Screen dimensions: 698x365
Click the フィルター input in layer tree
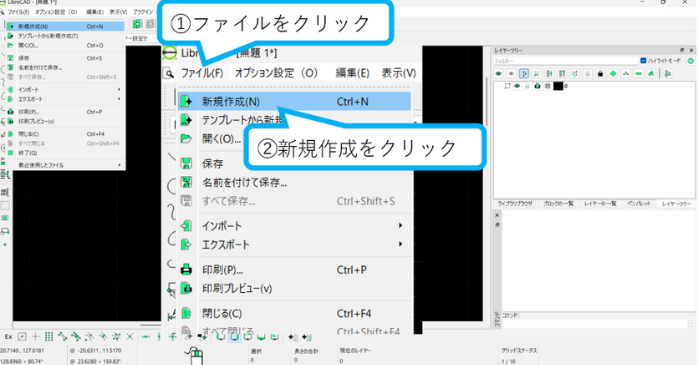(x=565, y=61)
